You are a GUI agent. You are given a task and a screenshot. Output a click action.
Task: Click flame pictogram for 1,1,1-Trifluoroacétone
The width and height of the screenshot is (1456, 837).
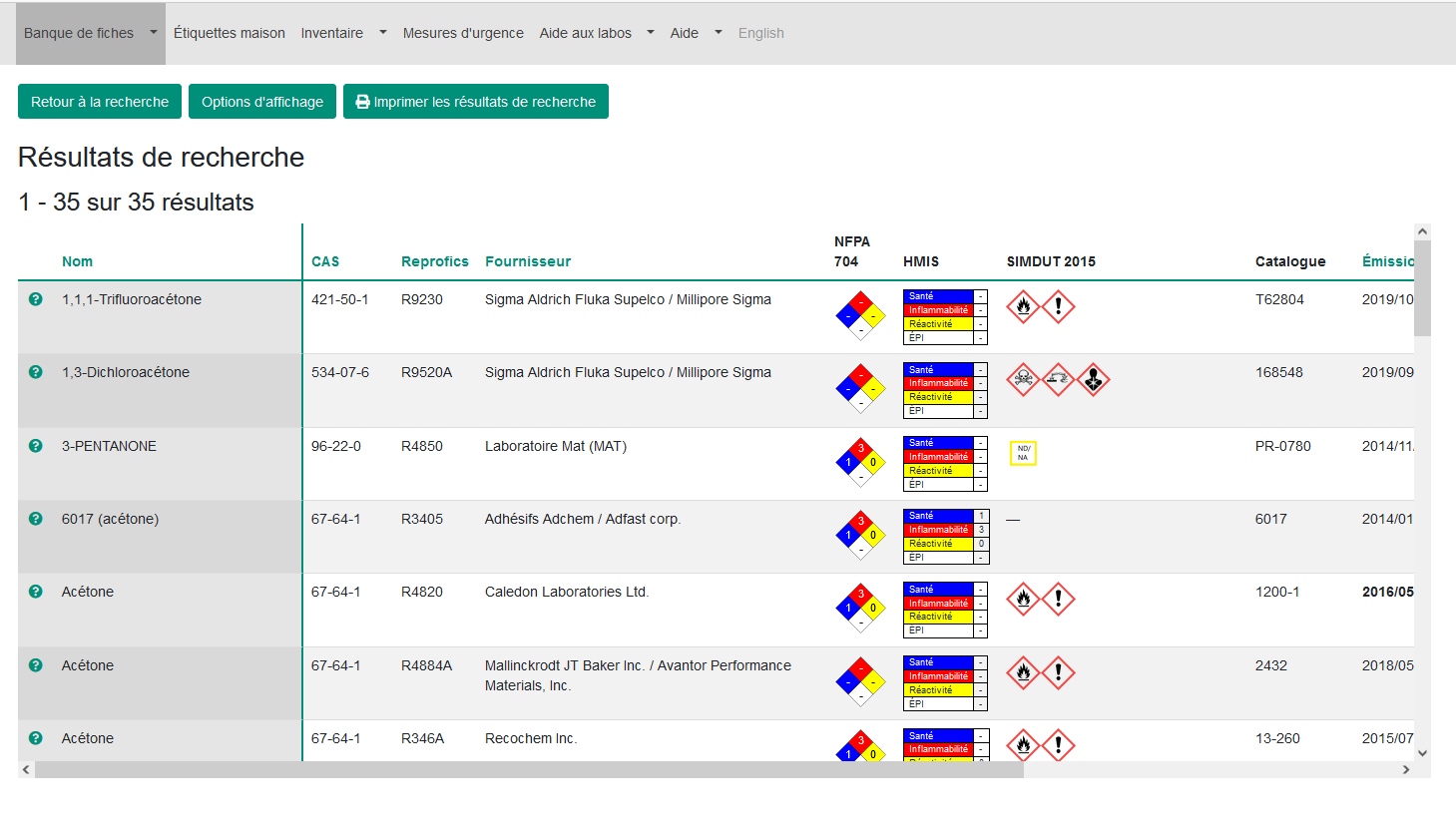[1023, 306]
